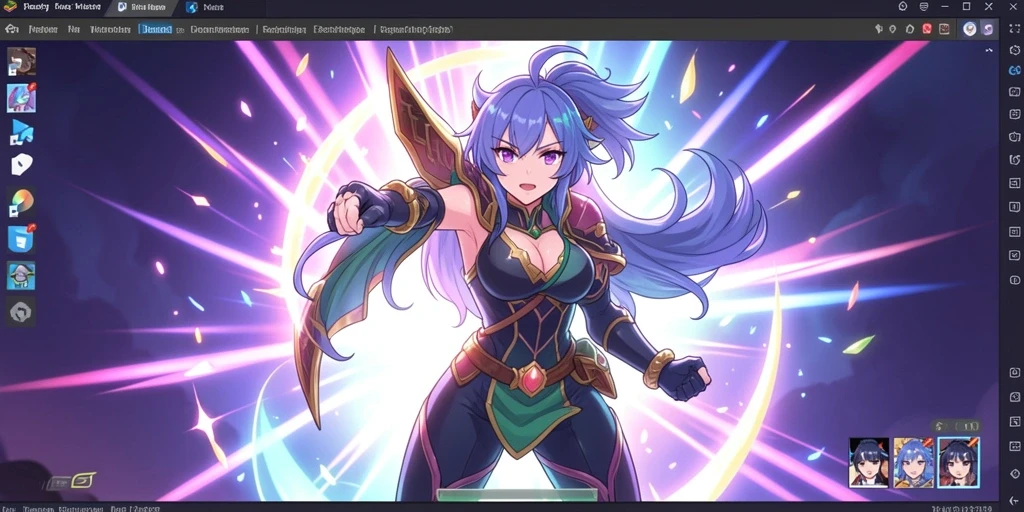Select the blue highlighted toolbar menu item
Screen dimensions: 1024x512
[155, 29]
